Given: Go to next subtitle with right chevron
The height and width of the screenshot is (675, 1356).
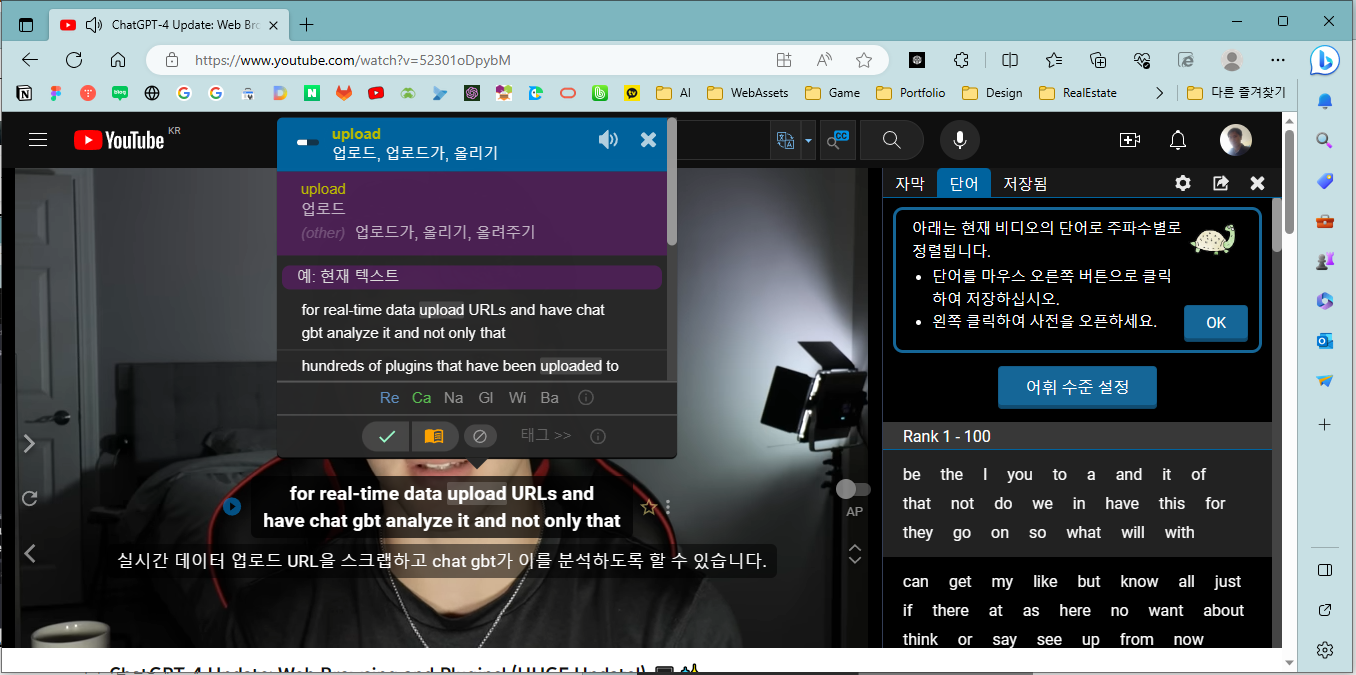Looking at the screenshot, I should point(29,443).
